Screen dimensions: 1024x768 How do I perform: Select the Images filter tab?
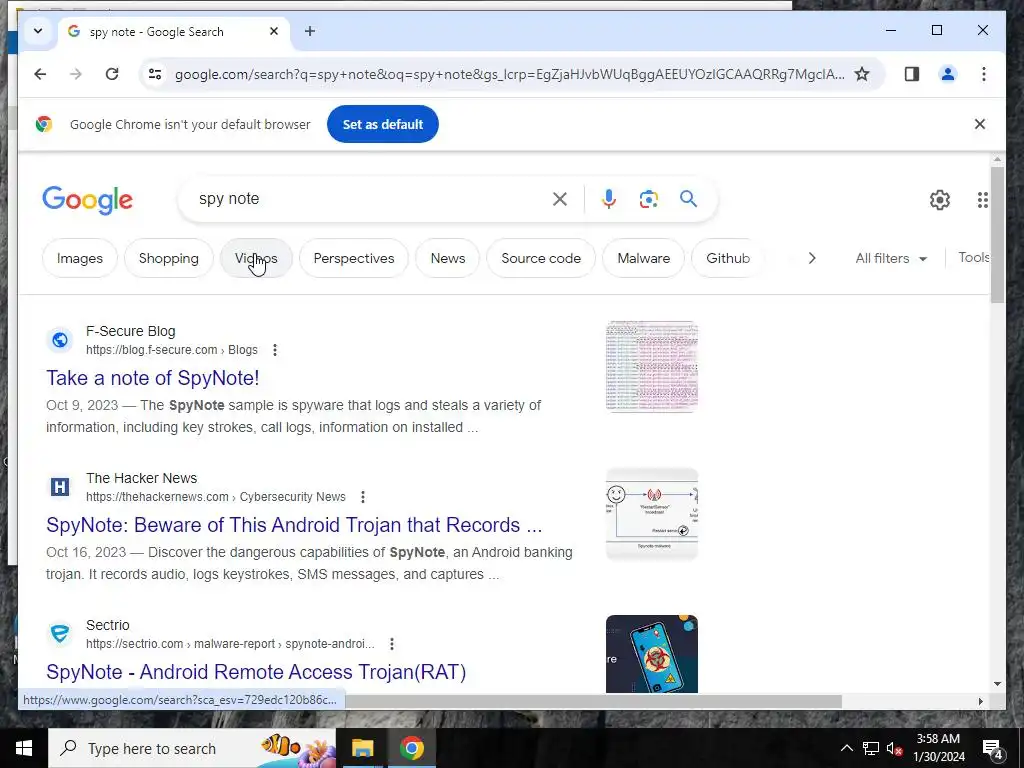click(80, 259)
